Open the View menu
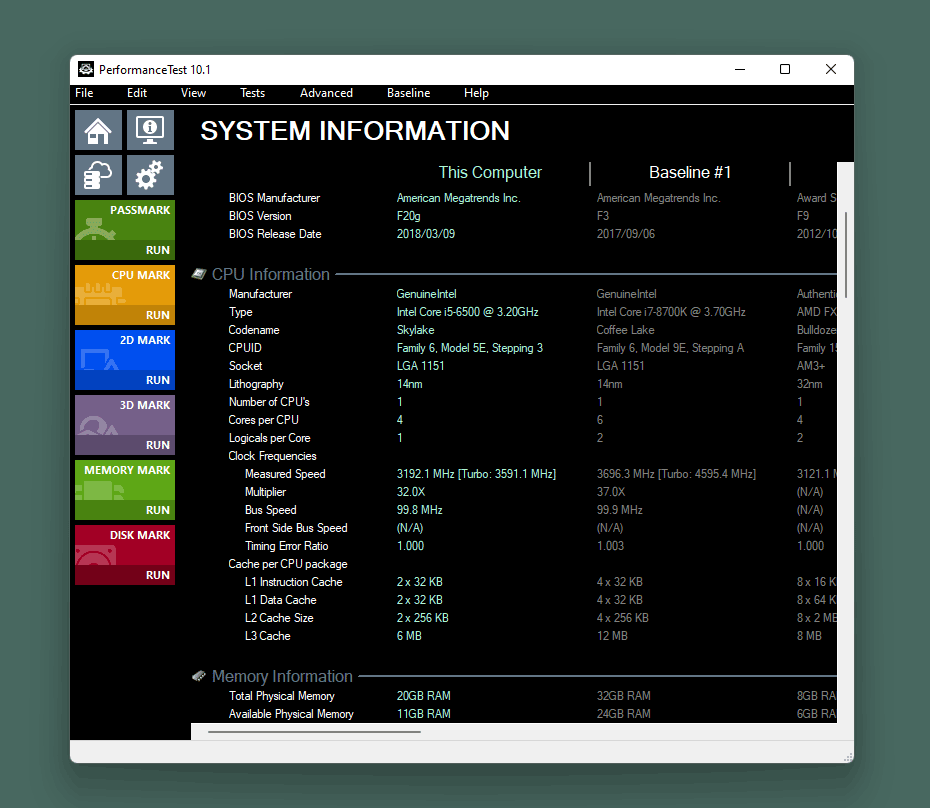 click(x=193, y=93)
